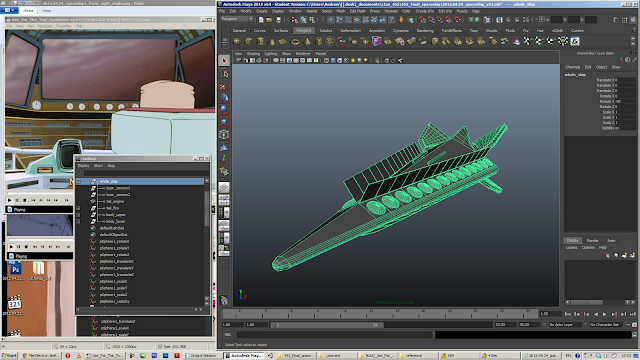Go to start of Maya playback range
640x360 pixels.
[x=568, y=314]
